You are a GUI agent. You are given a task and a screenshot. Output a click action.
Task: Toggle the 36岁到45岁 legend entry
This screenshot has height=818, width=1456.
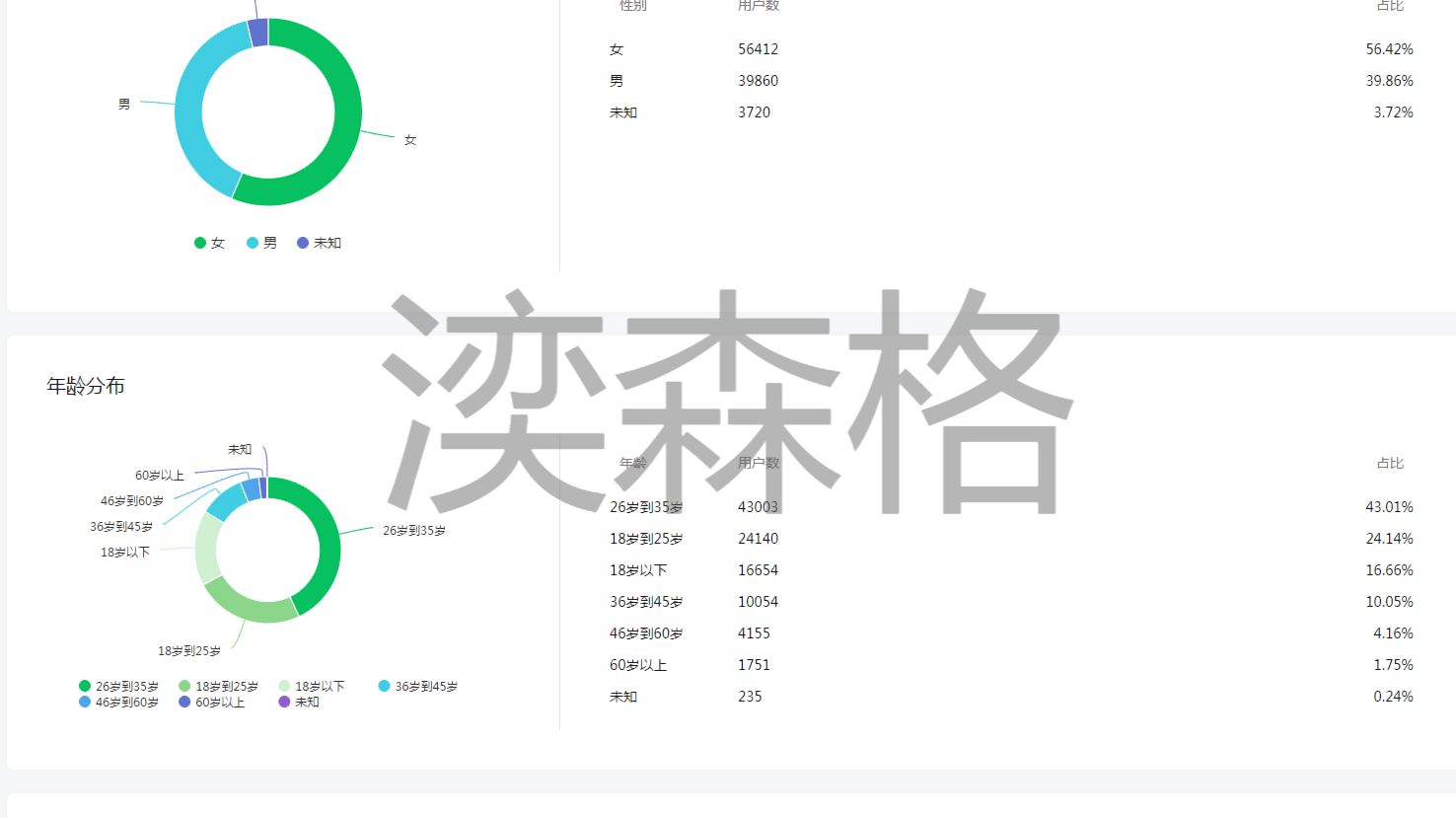[417, 687]
